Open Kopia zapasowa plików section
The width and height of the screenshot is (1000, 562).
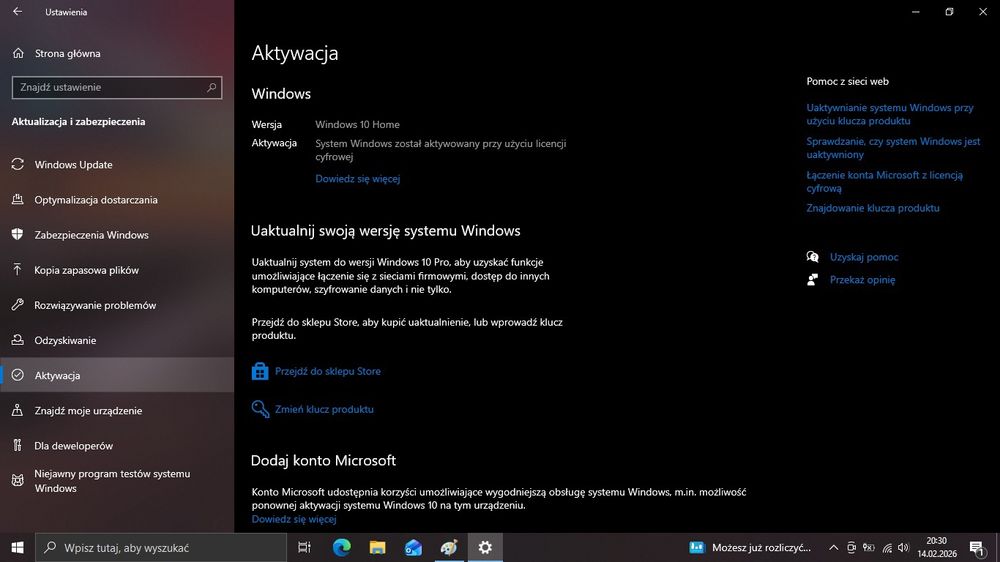point(117,270)
